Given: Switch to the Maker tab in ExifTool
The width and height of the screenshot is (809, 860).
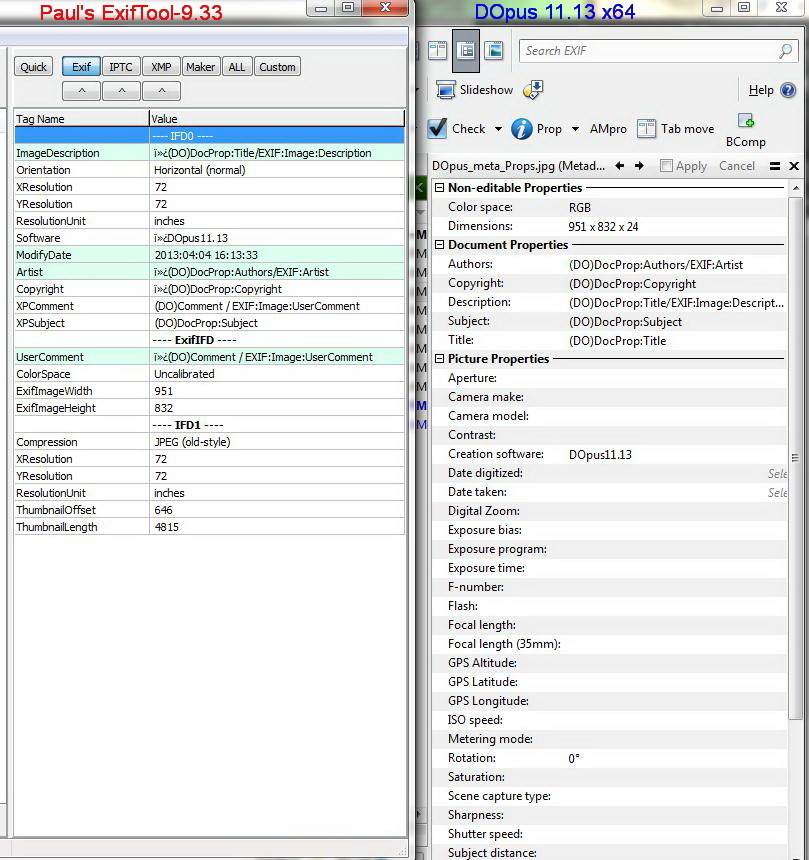Looking at the screenshot, I should (x=200, y=66).
